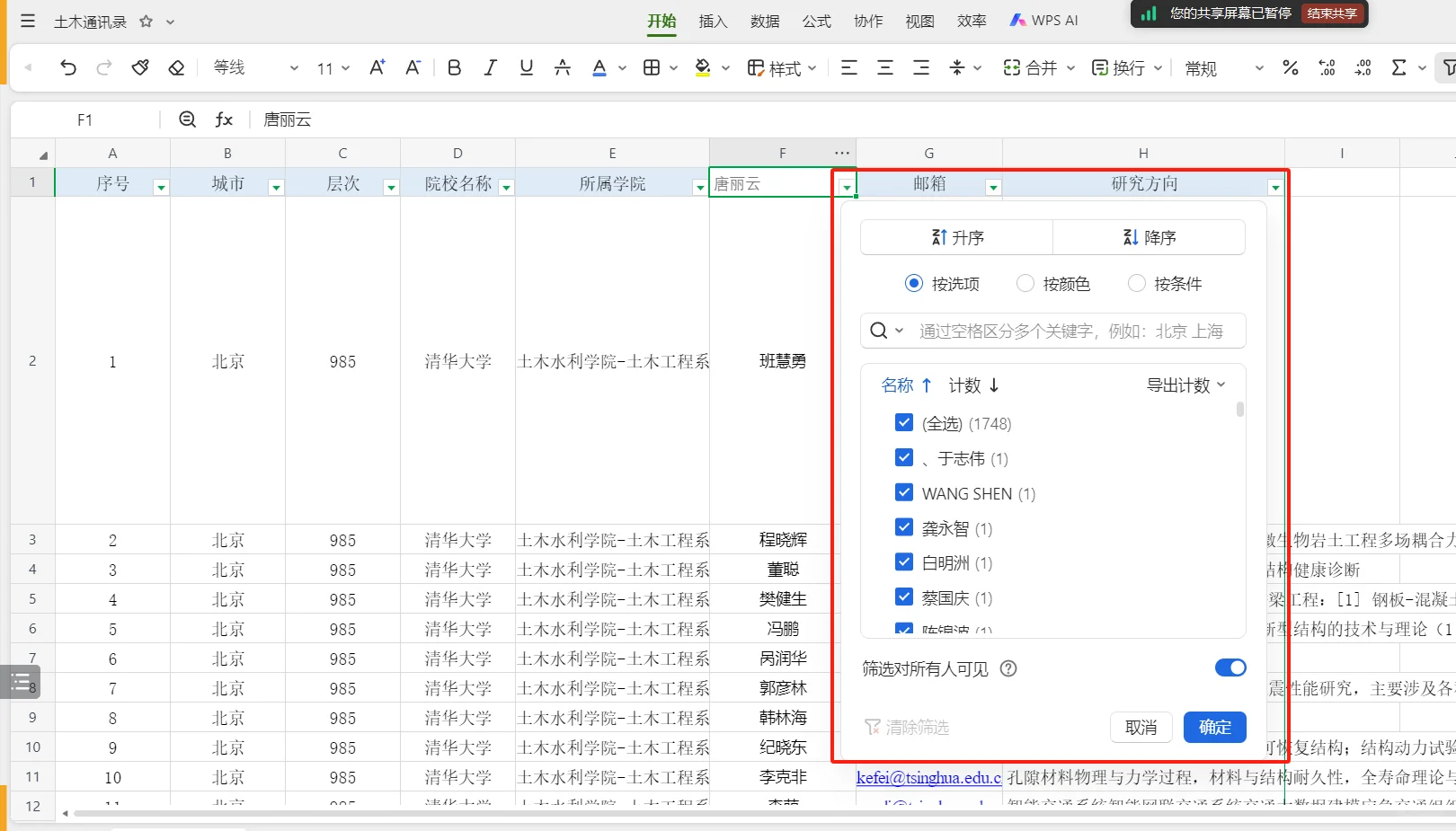Open the 插入 tab
Screen dimensions: 1456x831
(713, 21)
